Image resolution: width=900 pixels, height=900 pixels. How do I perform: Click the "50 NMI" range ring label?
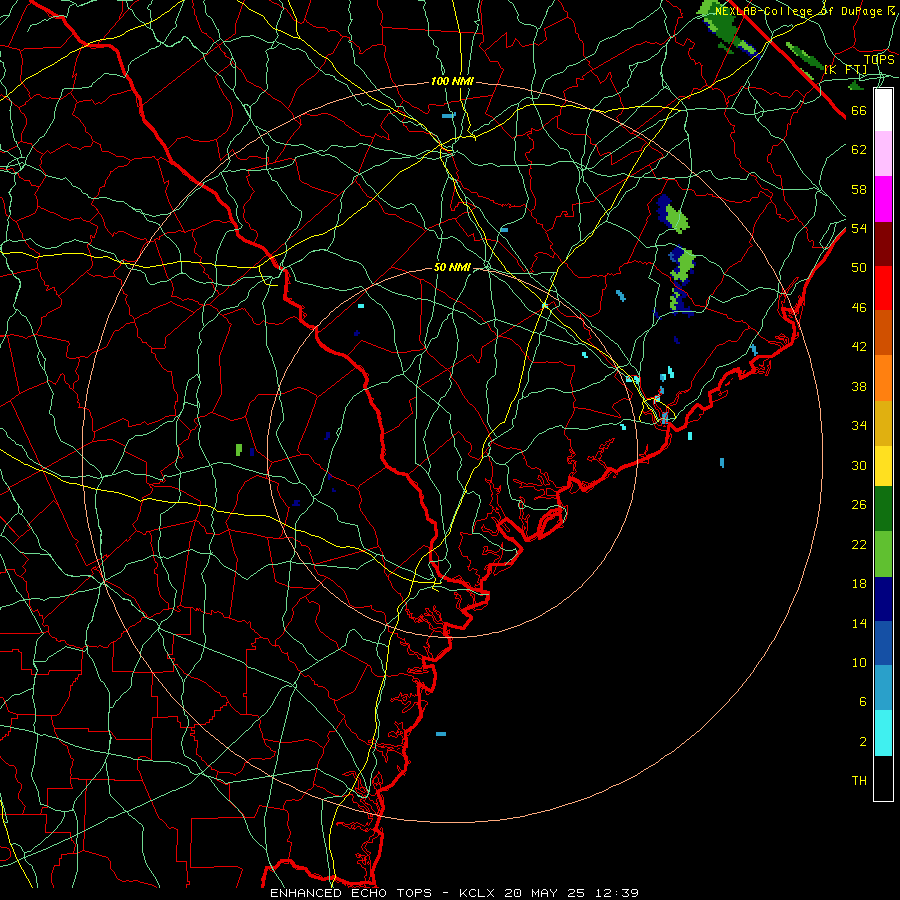pos(452,267)
